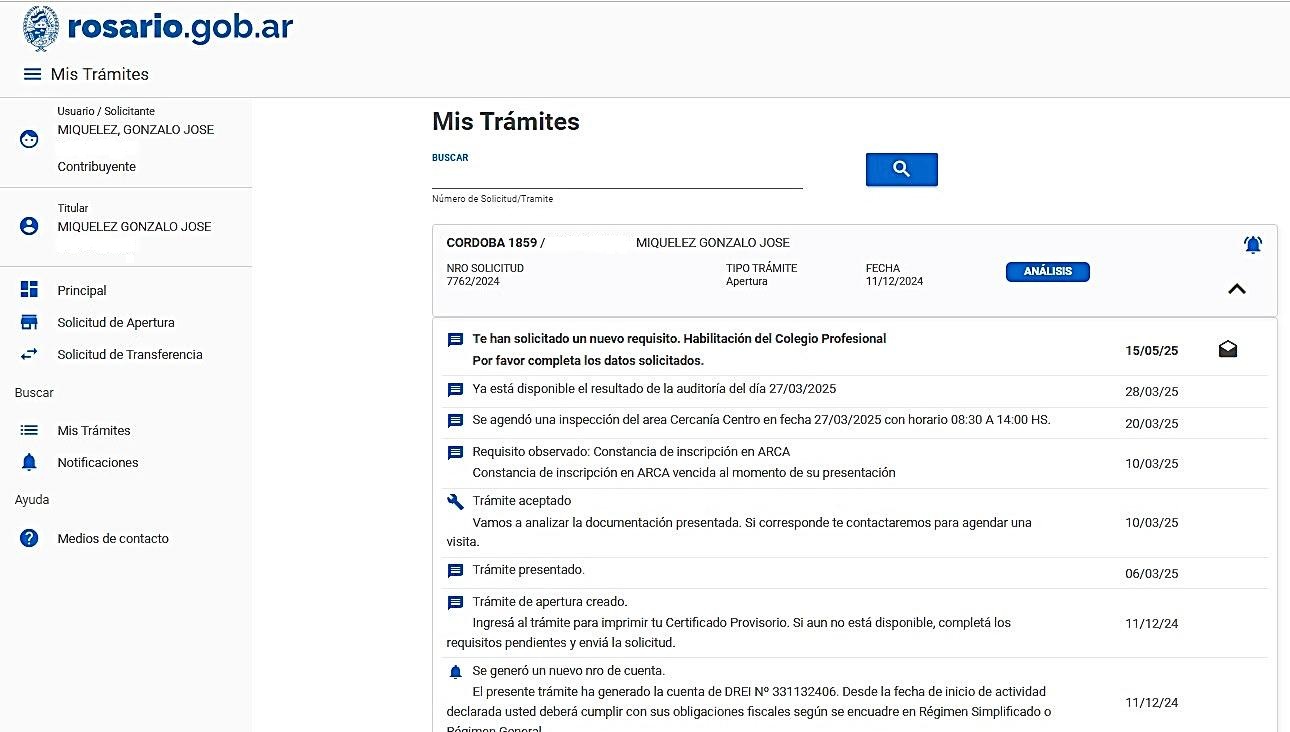Viewport: 1290px width, 732px height.
Task: Collapse the Cordoba 1859 trámite details
Action: click(x=1236, y=289)
